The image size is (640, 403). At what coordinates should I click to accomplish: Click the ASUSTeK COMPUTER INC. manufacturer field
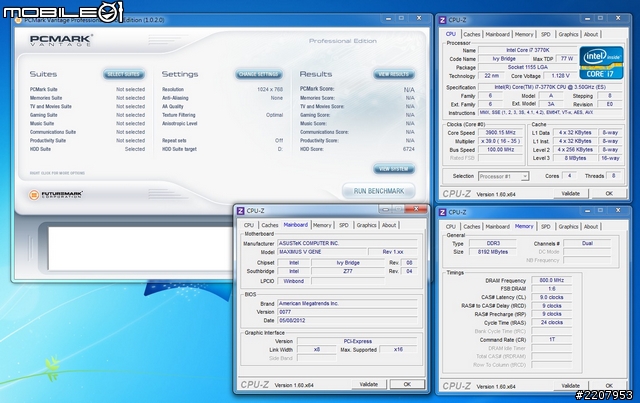[x=347, y=243]
